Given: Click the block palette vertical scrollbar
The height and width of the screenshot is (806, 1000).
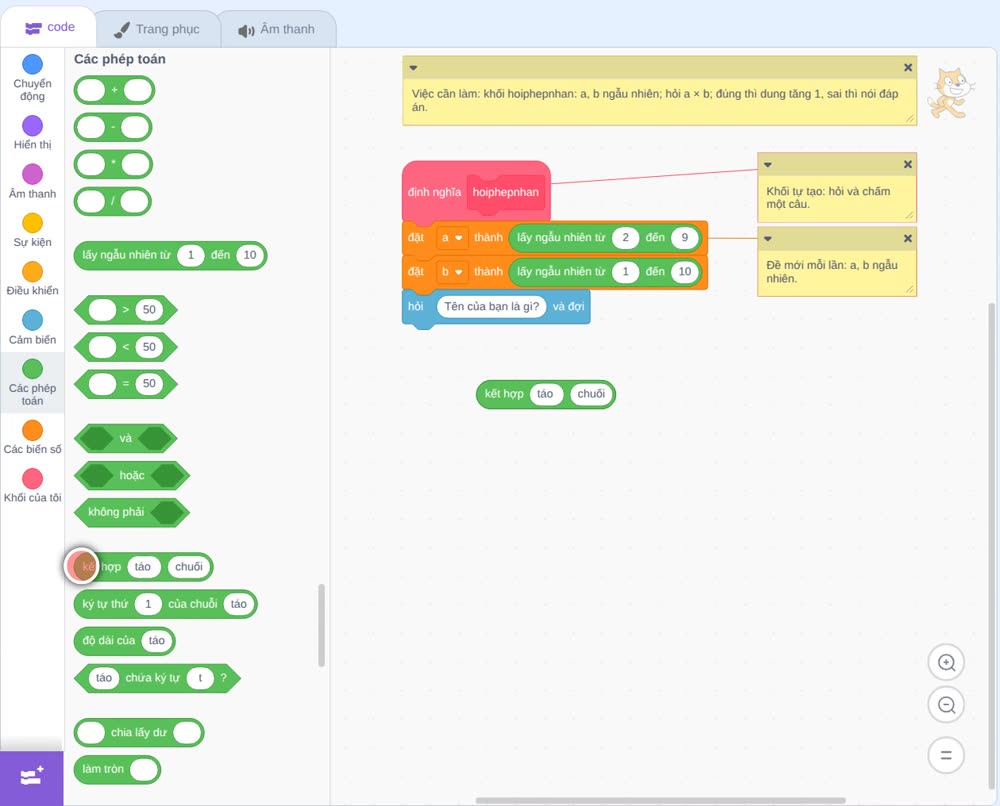Looking at the screenshot, I should point(321,625).
